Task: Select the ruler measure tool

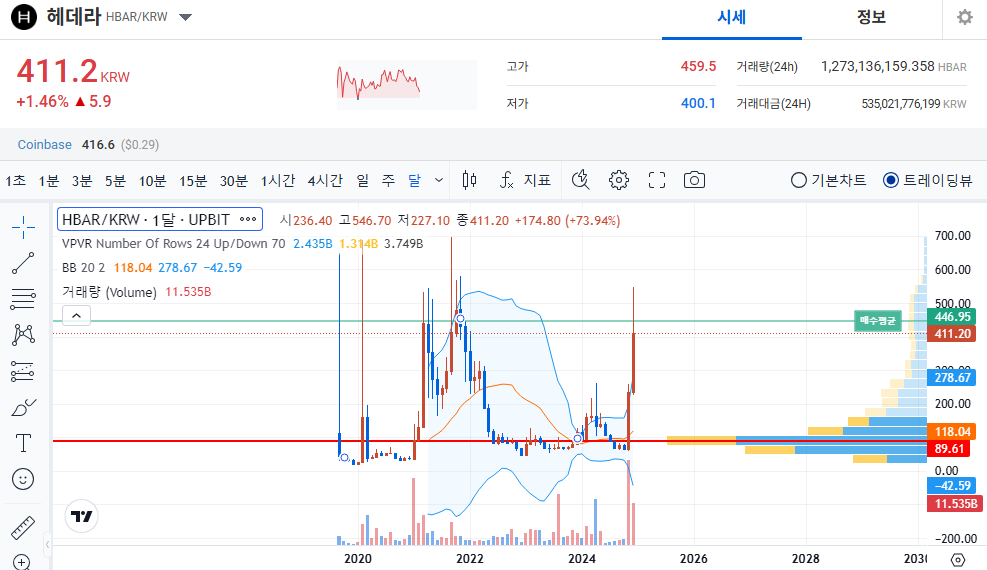Action: tap(23, 527)
